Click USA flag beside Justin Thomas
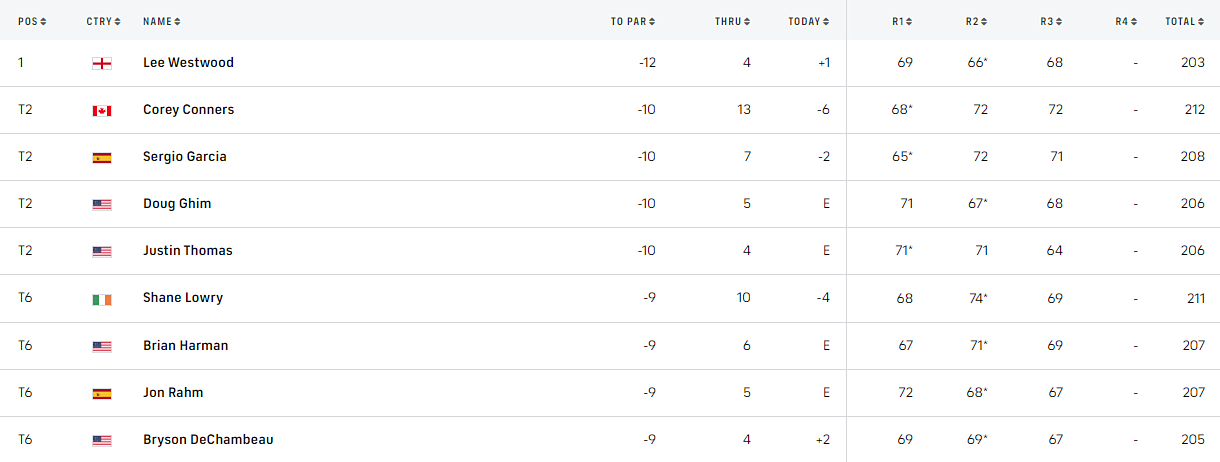 101,251
